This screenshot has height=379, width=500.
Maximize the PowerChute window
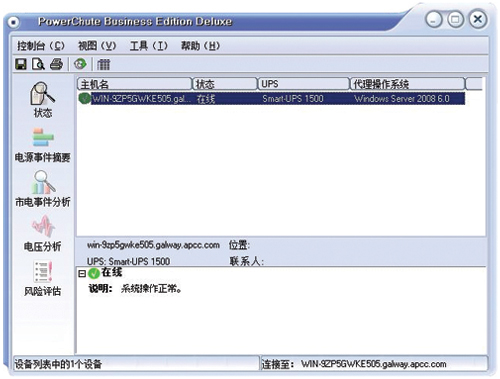(x=455, y=19)
